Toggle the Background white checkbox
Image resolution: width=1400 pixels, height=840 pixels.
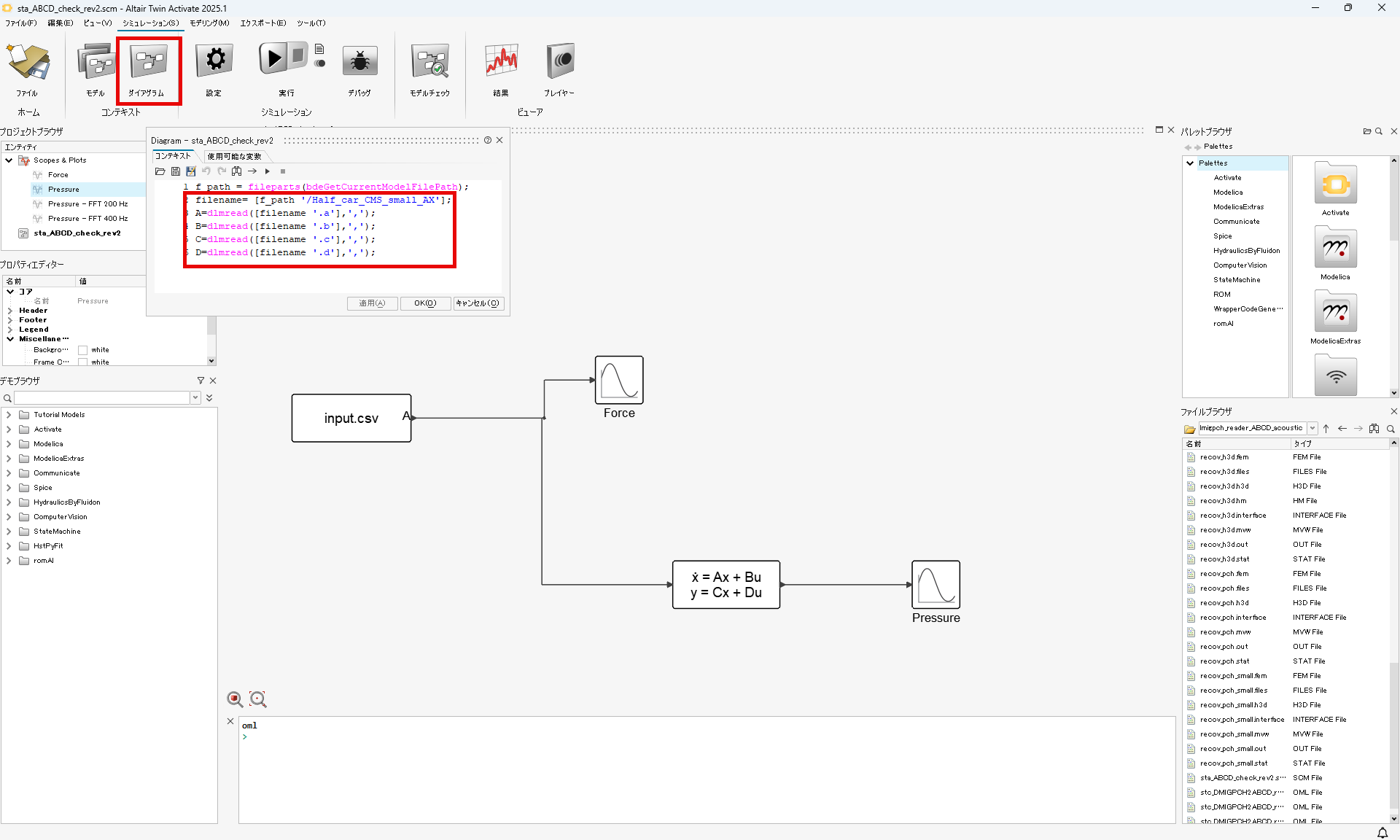pyautogui.click(x=83, y=350)
